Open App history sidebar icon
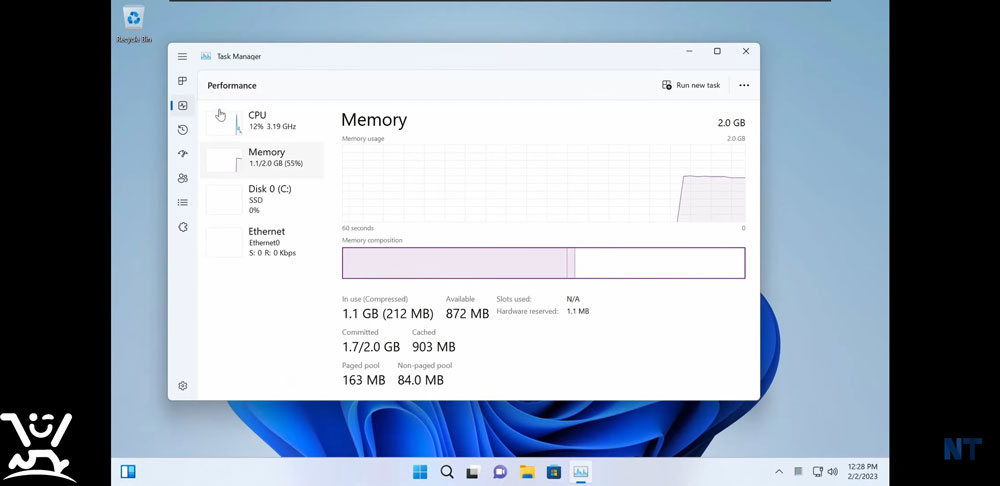This screenshot has width=1000, height=486. 183,129
